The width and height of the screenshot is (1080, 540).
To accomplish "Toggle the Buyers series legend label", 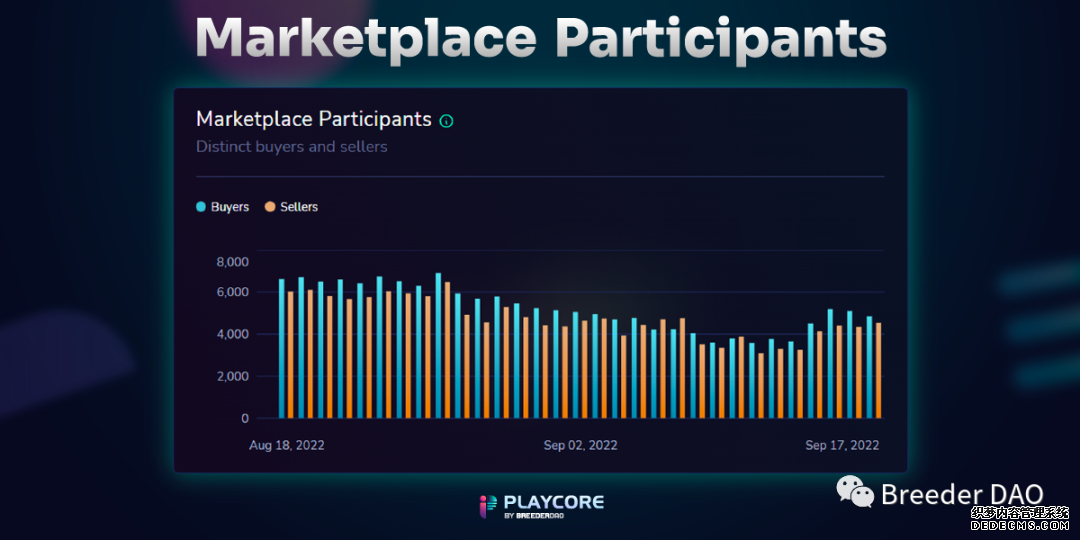I will coord(230,207).
